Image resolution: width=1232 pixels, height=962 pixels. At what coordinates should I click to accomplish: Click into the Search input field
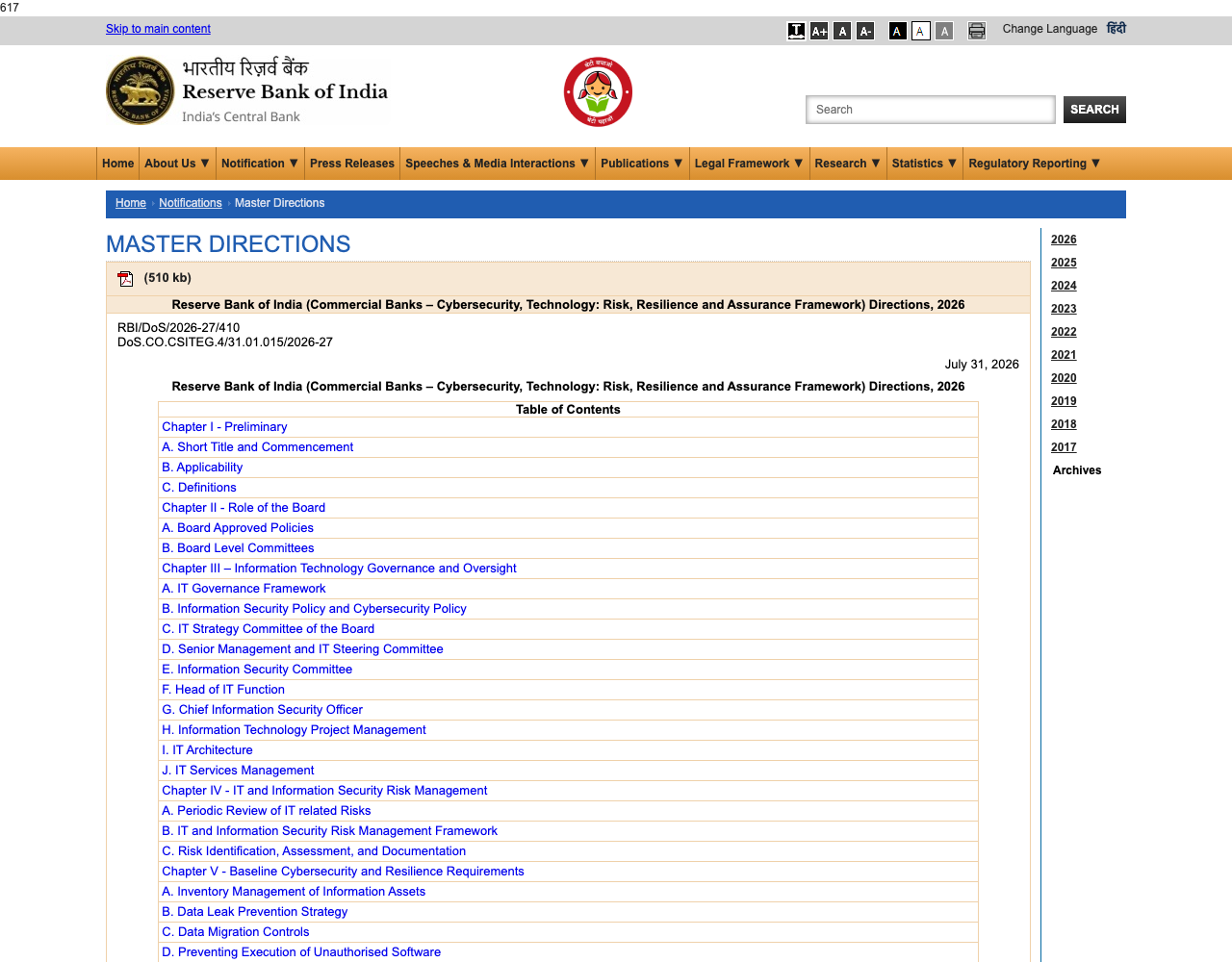coord(931,110)
